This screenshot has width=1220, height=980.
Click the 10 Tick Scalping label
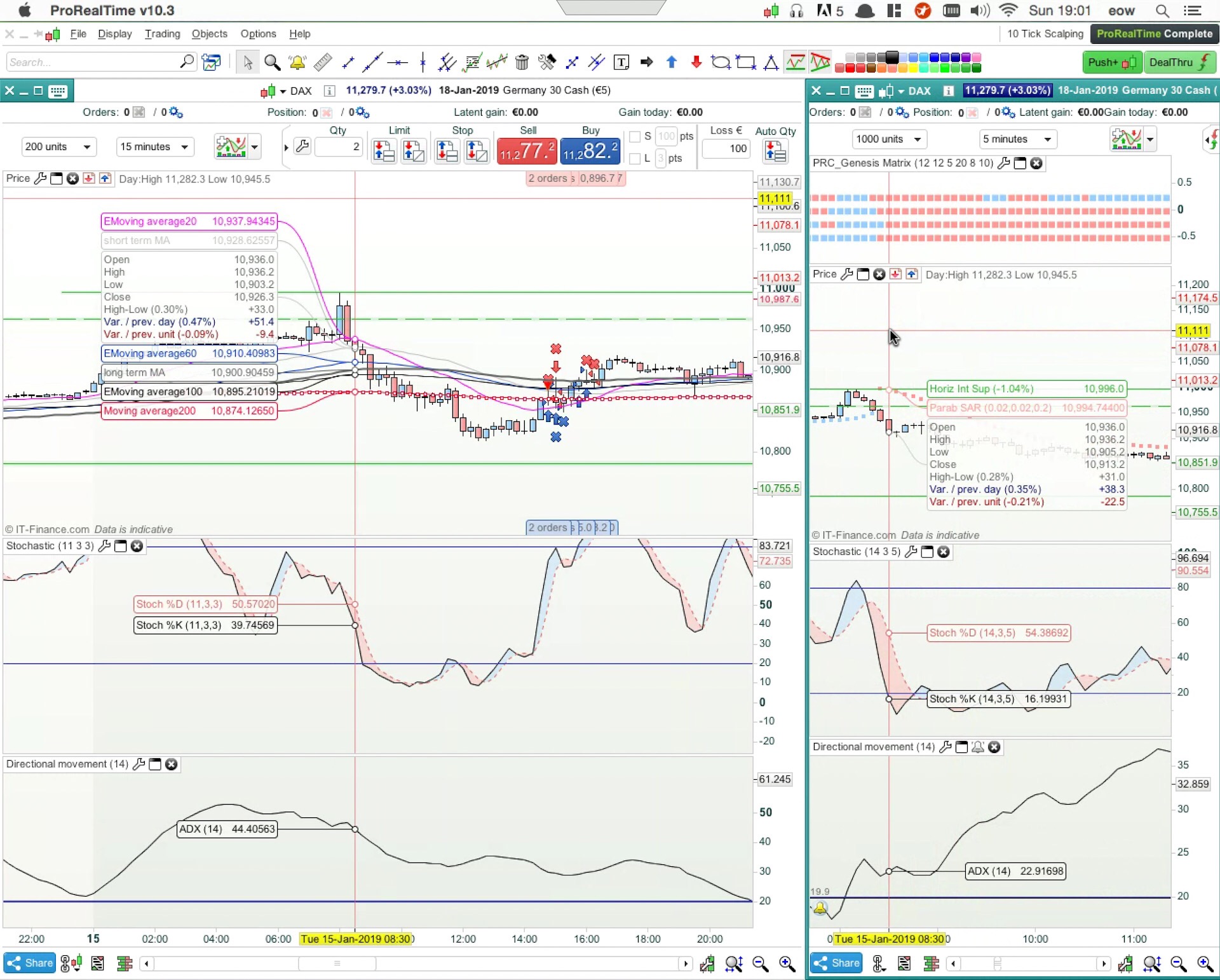coord(1045,34)
